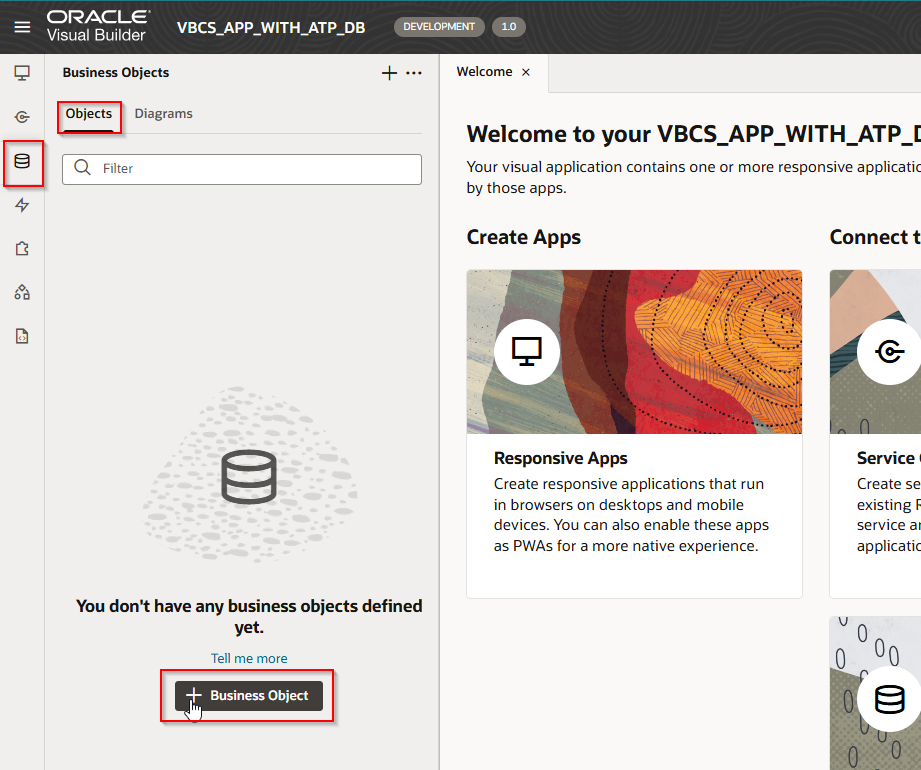Open the hamburger navigation menu
The width and height of the screenshot is (921, 770).
(x=22, y=27)
